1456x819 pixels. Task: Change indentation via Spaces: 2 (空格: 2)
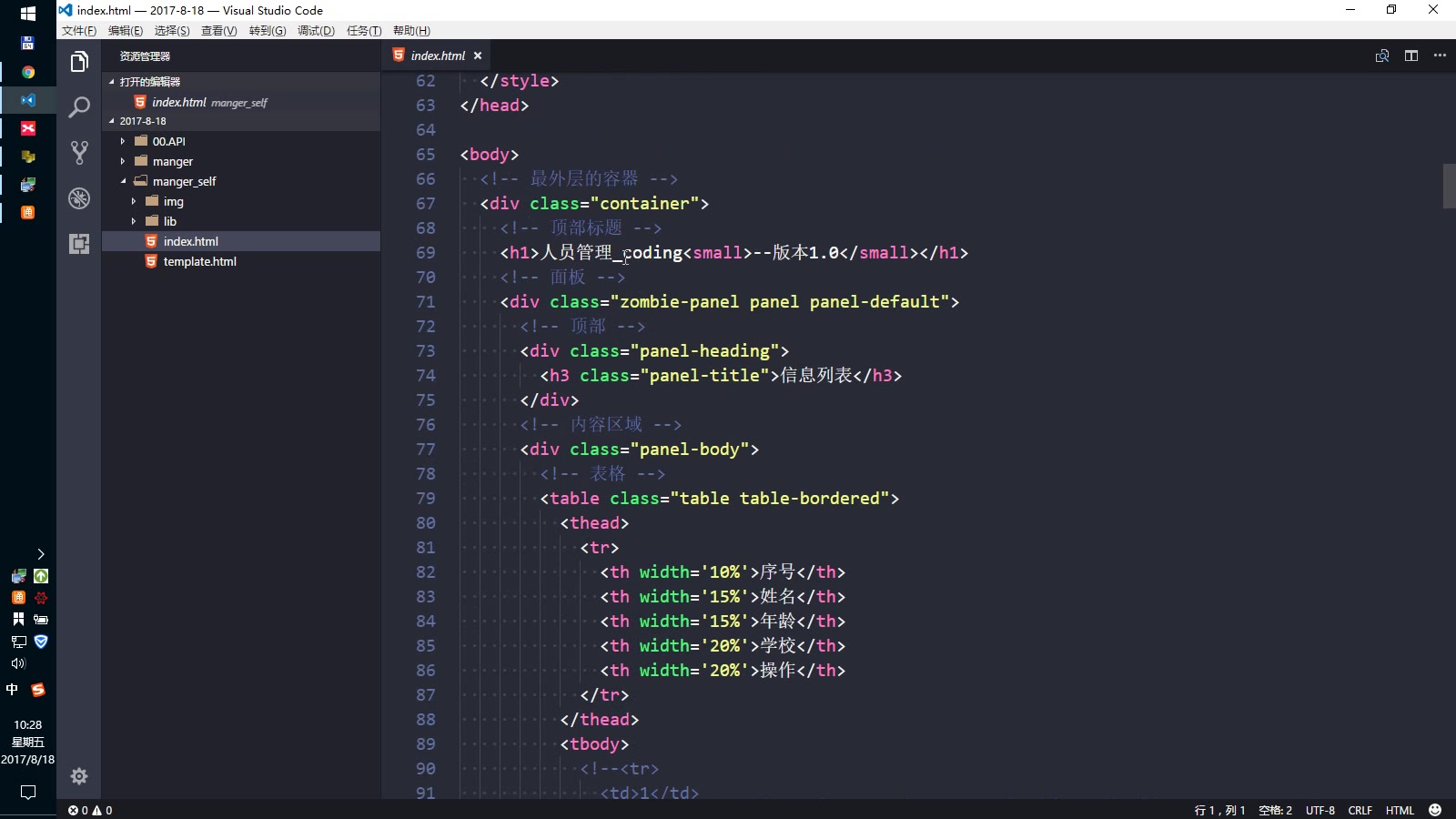tap(1275, 810)
